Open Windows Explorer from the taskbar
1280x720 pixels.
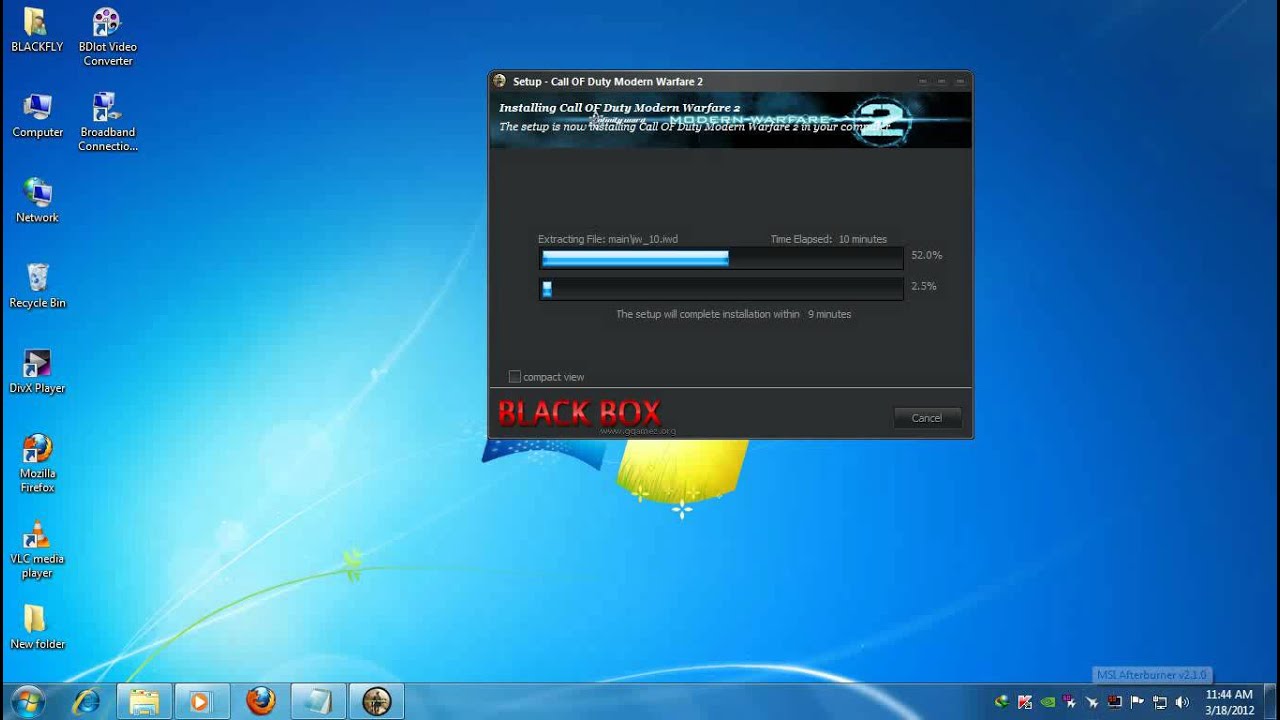(144, 701)
